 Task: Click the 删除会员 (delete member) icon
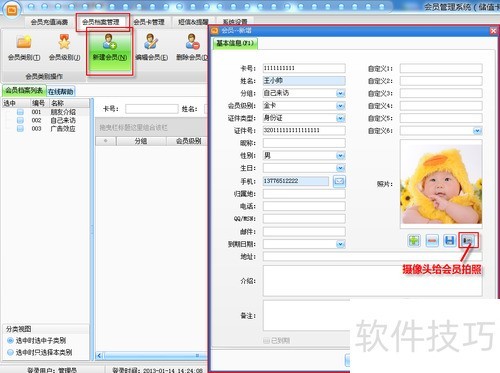[x=192, y=41]
